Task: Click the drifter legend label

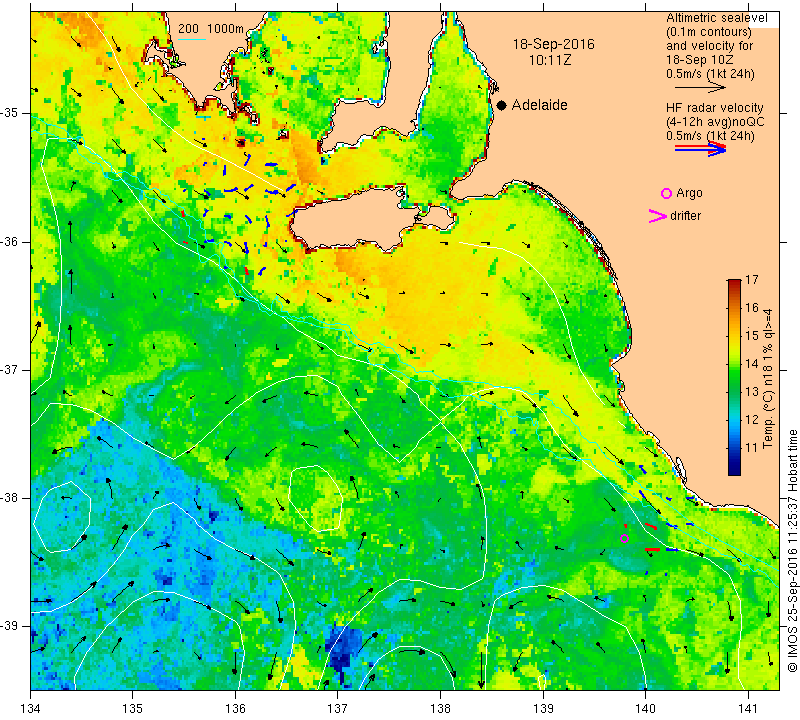Action: click(685, 216)
